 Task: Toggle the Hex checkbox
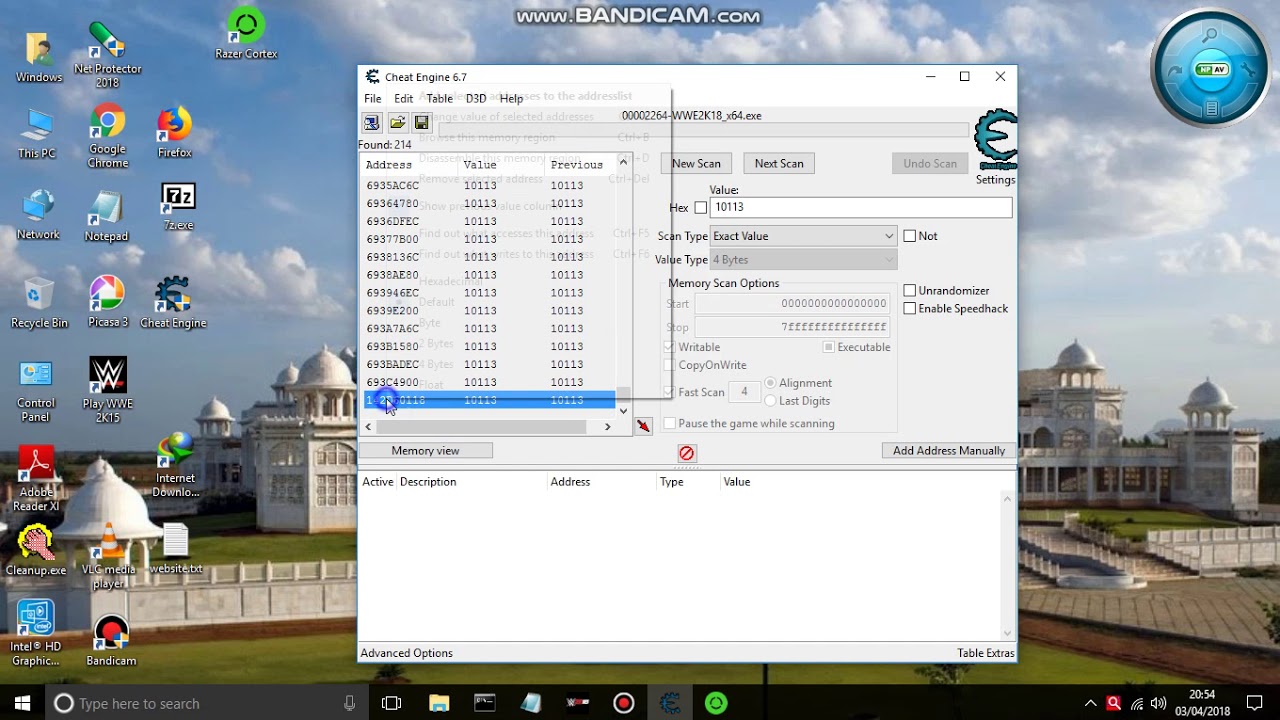[x=700, y=207]
